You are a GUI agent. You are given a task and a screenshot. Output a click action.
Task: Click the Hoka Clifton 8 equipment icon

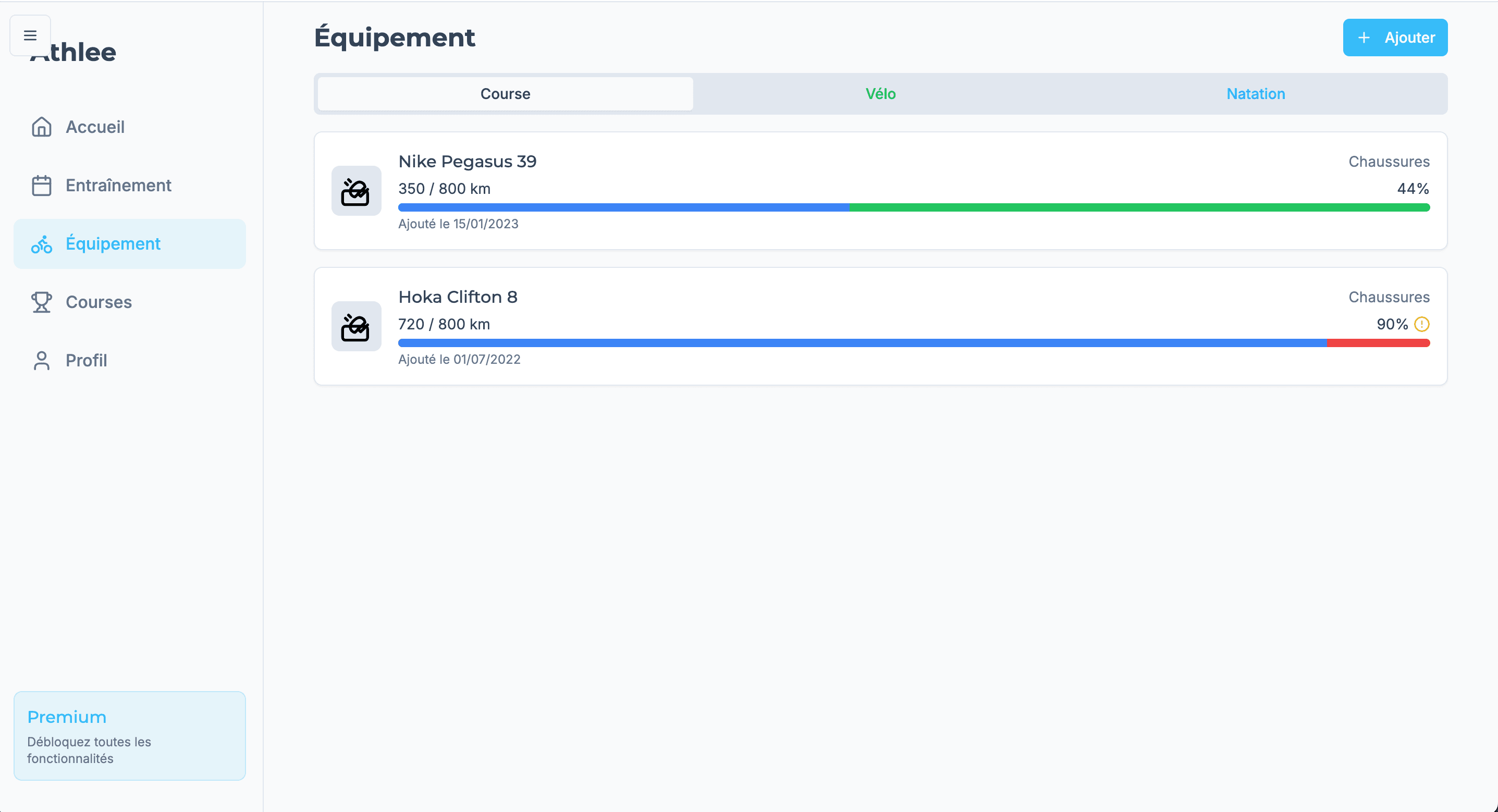pos(356,326)
